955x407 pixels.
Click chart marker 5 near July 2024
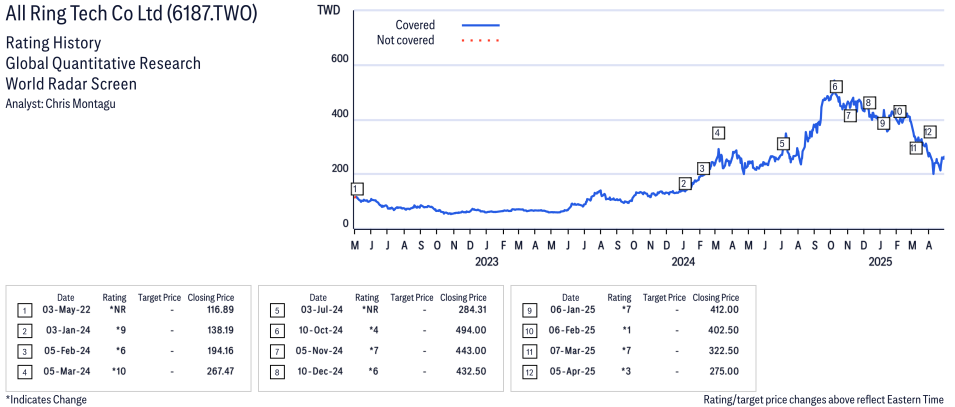[x=783, y=144]
